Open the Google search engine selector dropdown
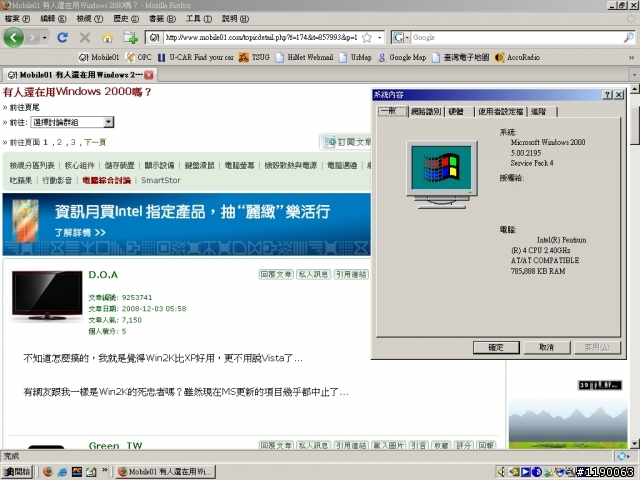Screen dimensions: 640x480 click(400, 38)
